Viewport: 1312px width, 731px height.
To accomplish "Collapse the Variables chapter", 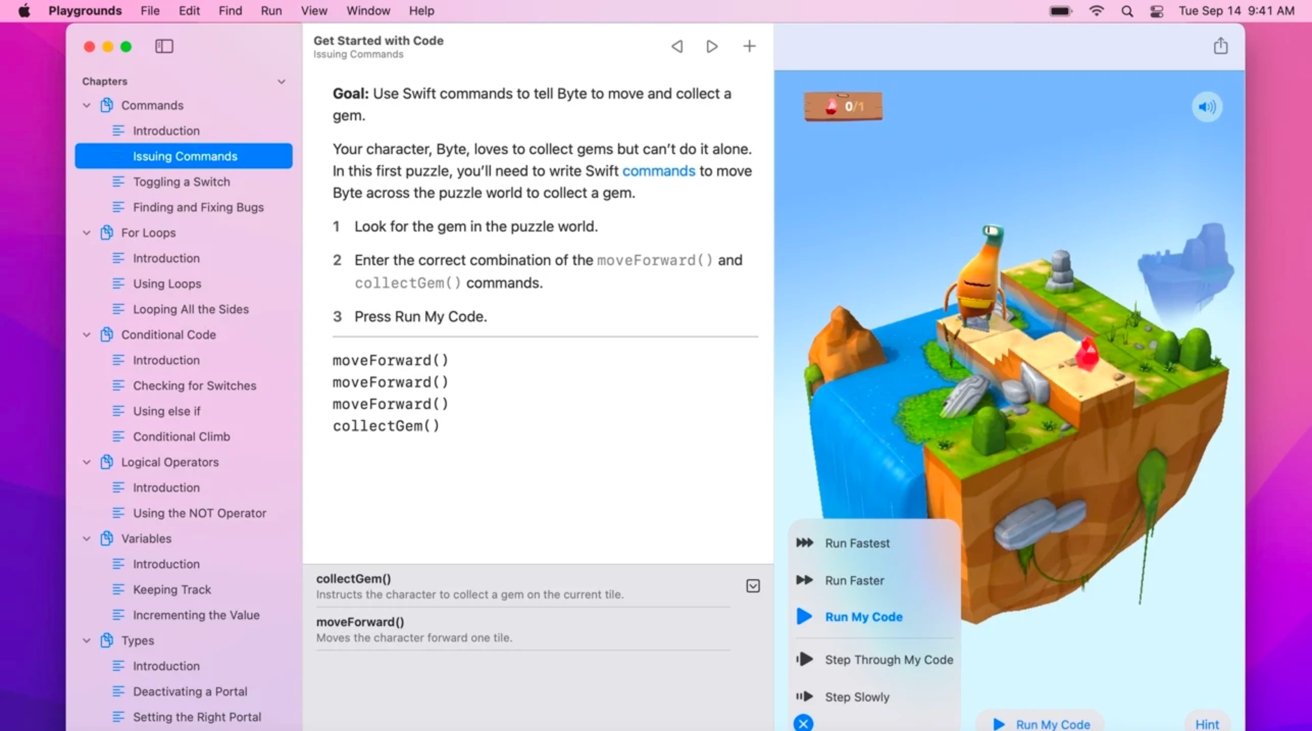I will click(x=87, y=539).
